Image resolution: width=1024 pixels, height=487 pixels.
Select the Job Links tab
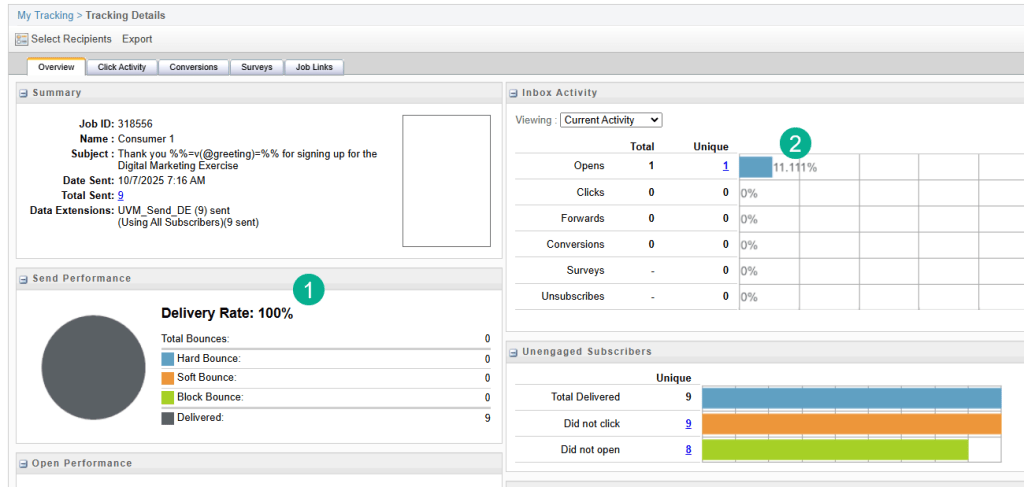point(314,67)
